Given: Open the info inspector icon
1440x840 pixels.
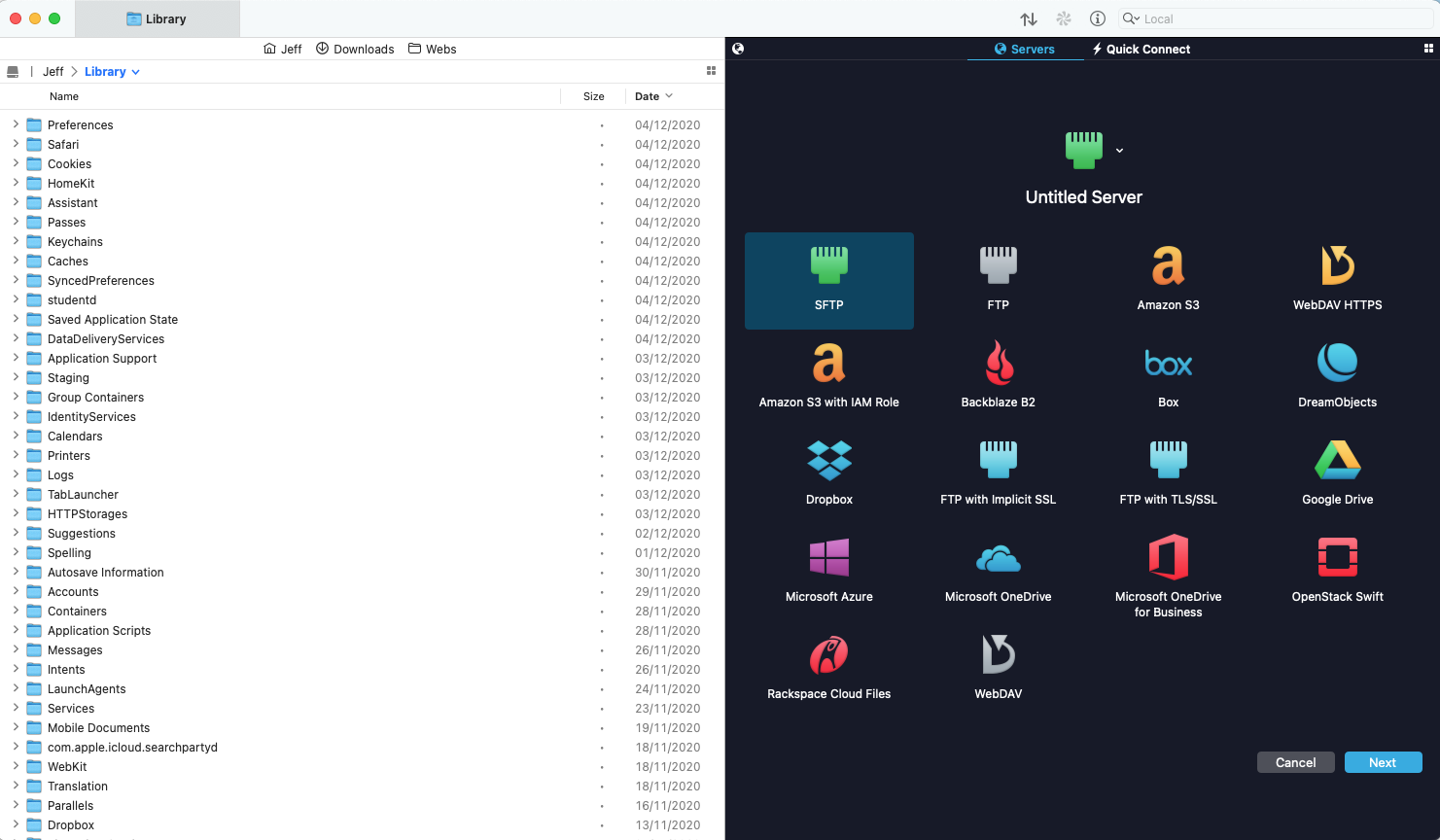Looking at the screenshot, I should coord(1098,18).
